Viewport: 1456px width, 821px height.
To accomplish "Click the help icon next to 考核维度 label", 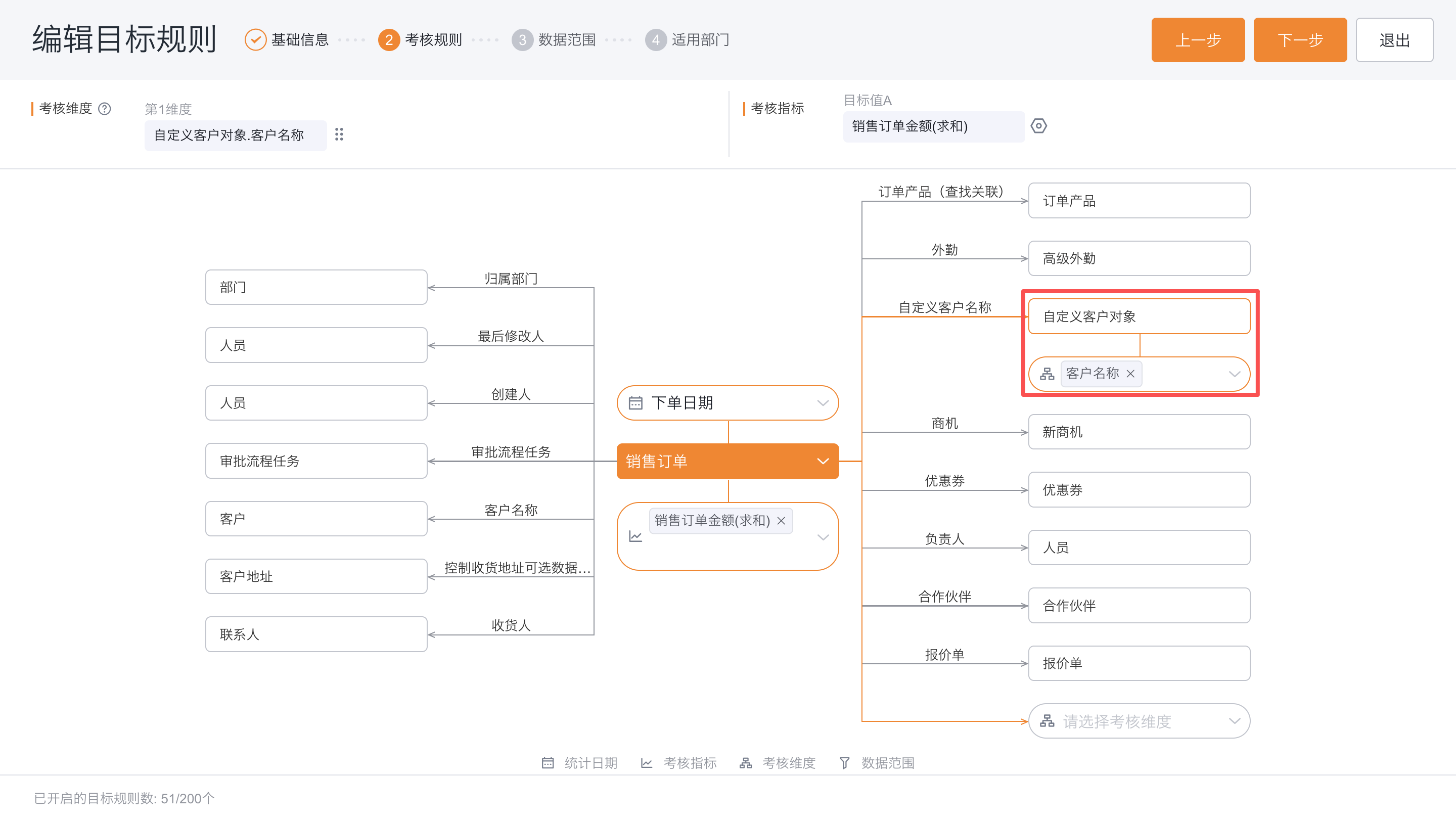I will click(x=106, y=109).
